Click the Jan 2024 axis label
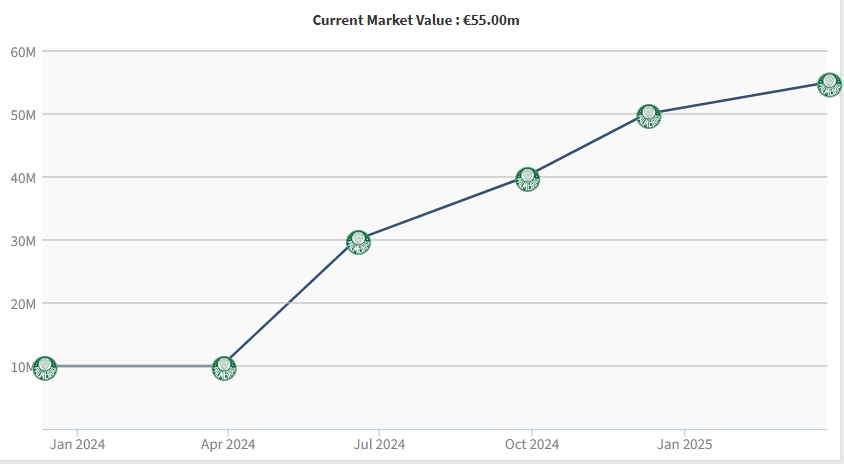 pyautogui.click(x=77, y=444)
